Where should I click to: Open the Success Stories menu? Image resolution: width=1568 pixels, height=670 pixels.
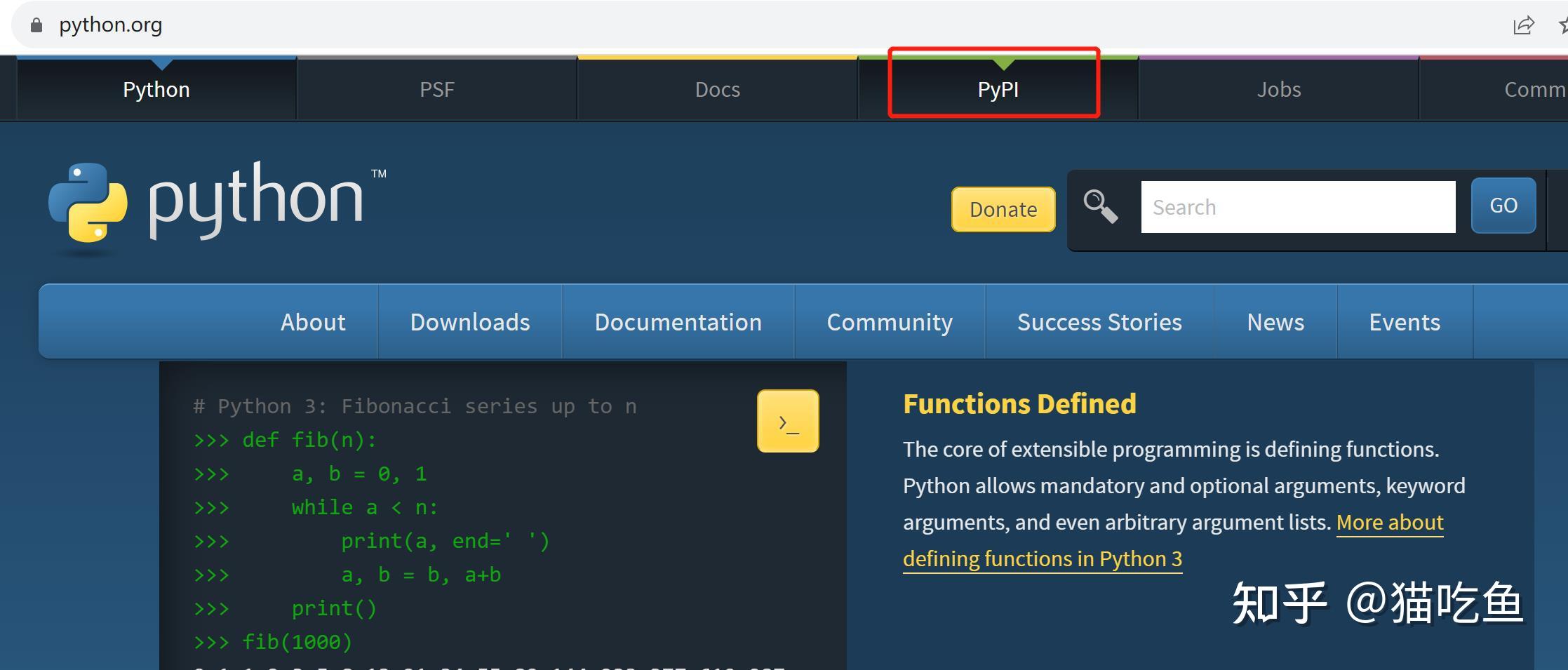pyautogui.click(x=1099, y=322)
